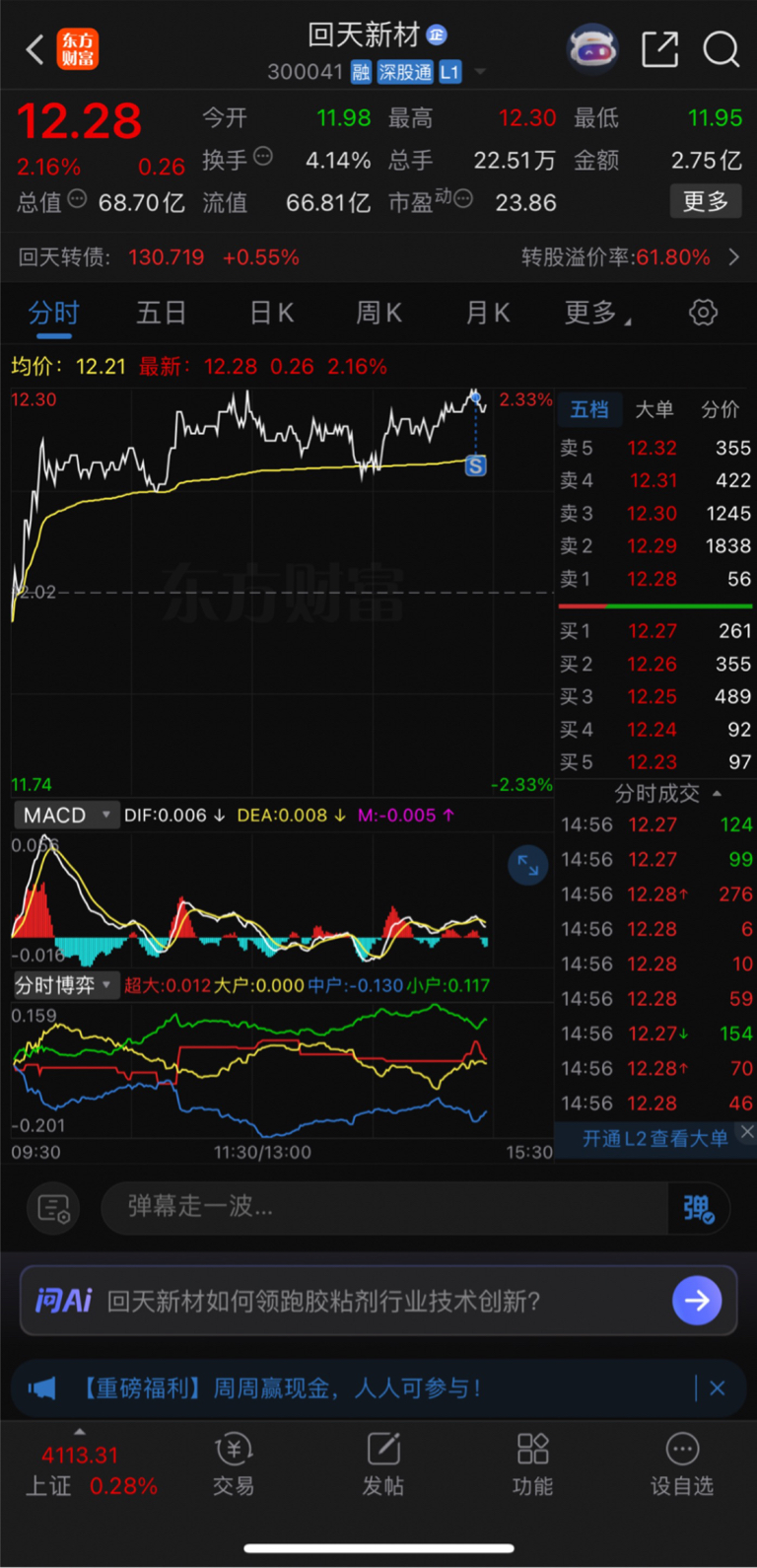Select the 分时 tab
The height and width of the screenshot is (1568, 757).
click(53, 313)
